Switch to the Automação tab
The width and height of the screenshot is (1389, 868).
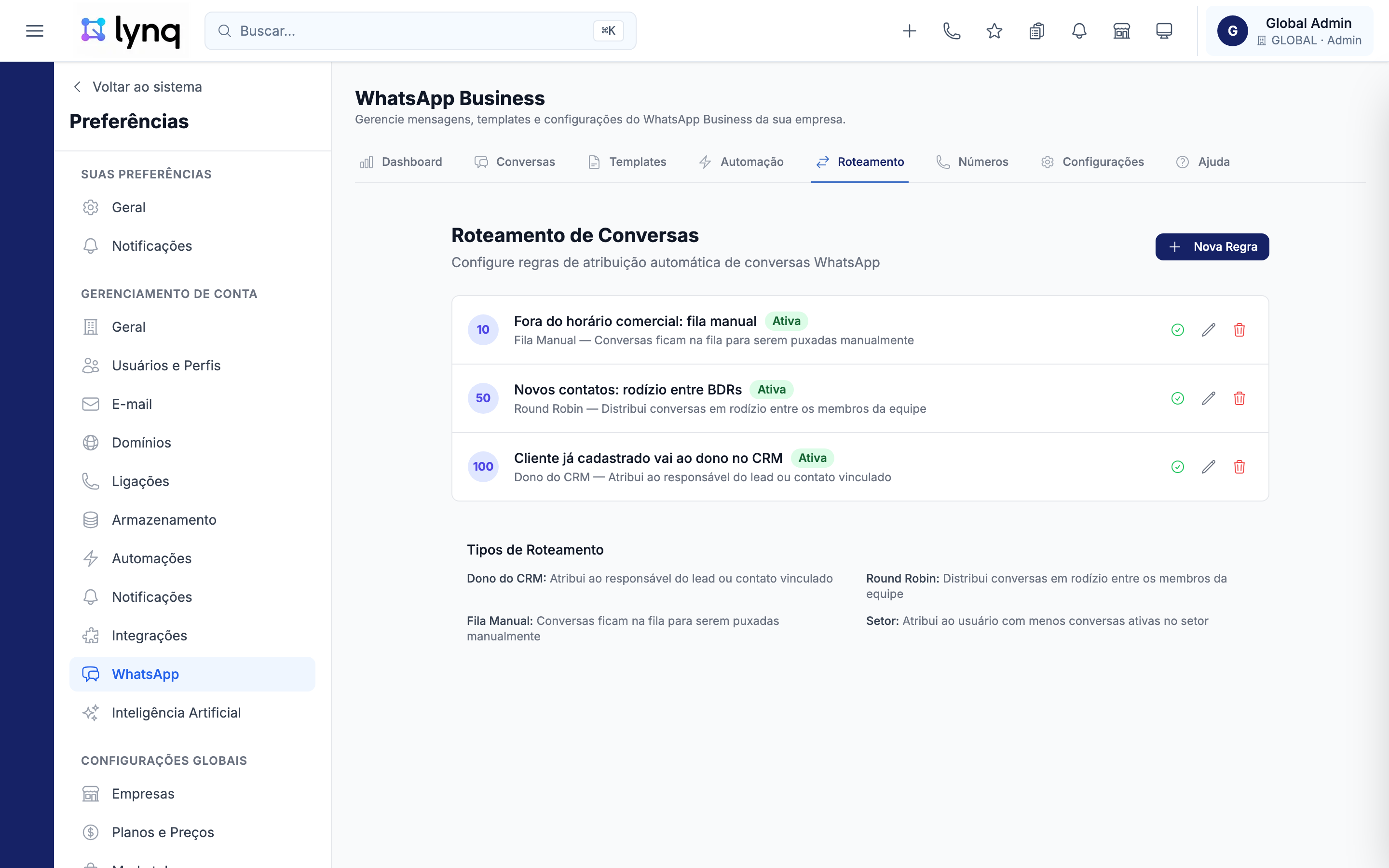741,162
